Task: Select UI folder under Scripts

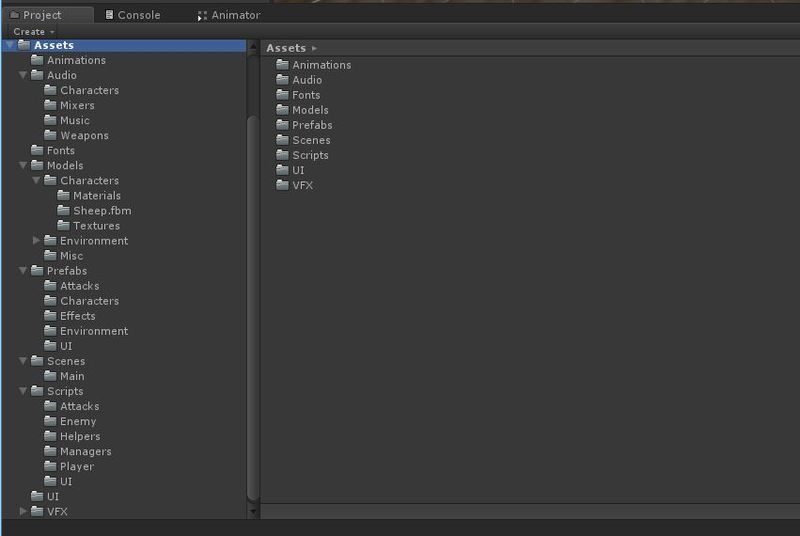Action: pyautogui.click(x=66, y=481)
